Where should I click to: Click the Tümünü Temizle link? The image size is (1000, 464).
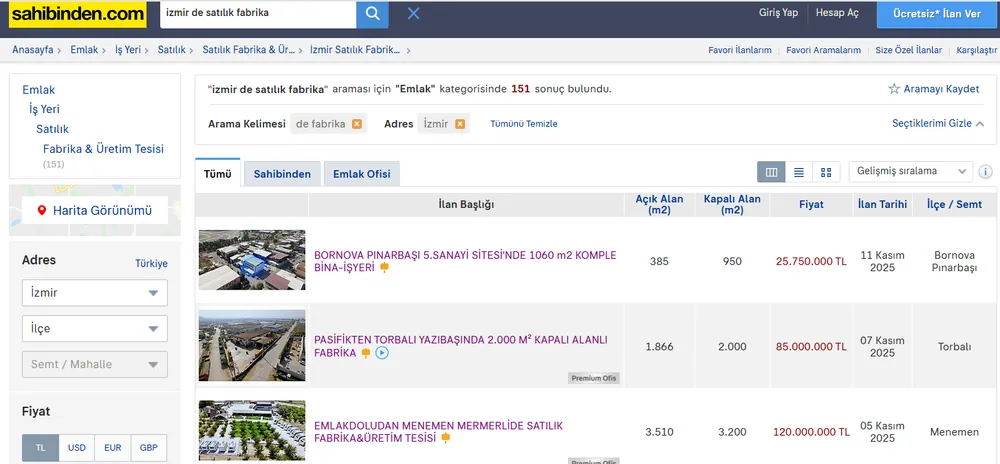click(x=524, y=124)
